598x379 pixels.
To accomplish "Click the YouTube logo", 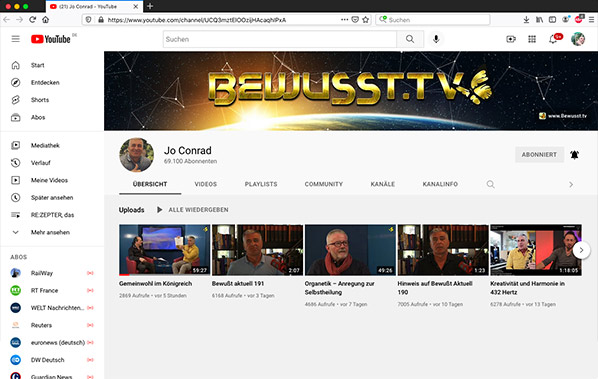I will pyautogui.click(x=51, y=39).
